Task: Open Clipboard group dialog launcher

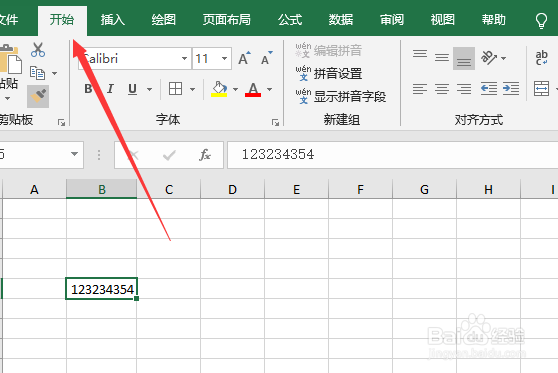Action: point(62,122)
